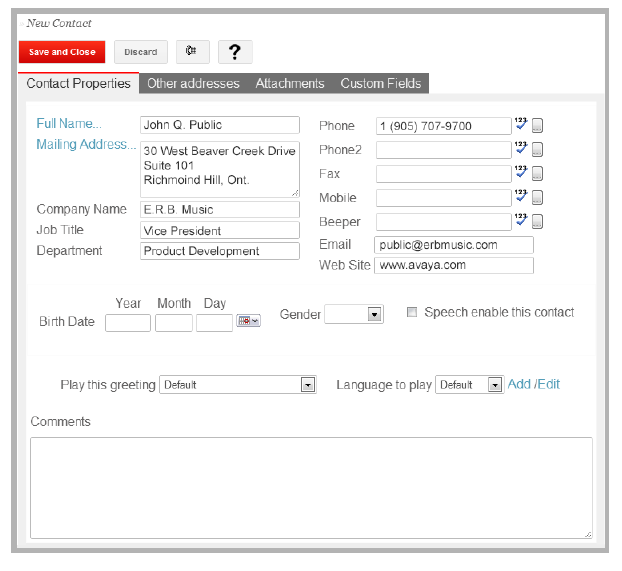
Task: Click the Mailing Address link
Action: click(86, 145)
